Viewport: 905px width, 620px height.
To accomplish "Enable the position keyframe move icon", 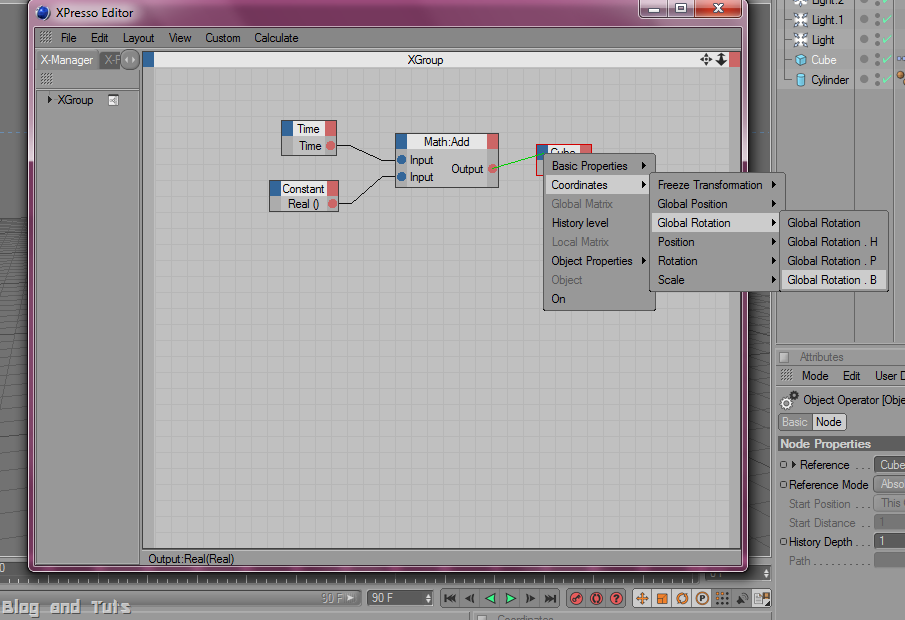I will (641, 599).
